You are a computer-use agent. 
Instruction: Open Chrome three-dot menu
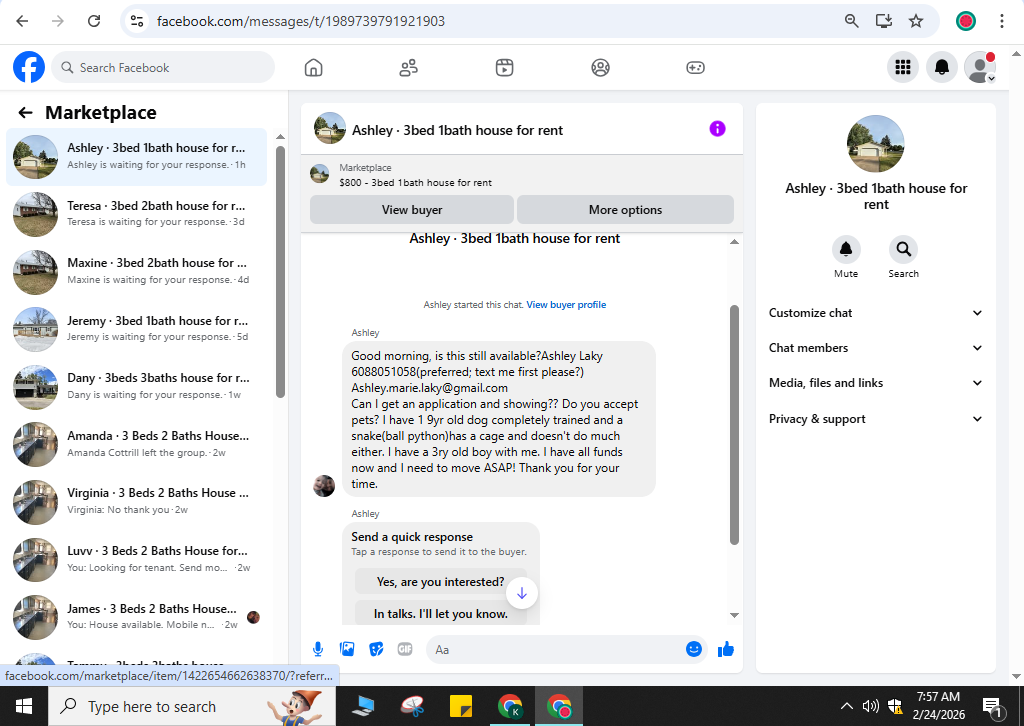[1001, 21]
